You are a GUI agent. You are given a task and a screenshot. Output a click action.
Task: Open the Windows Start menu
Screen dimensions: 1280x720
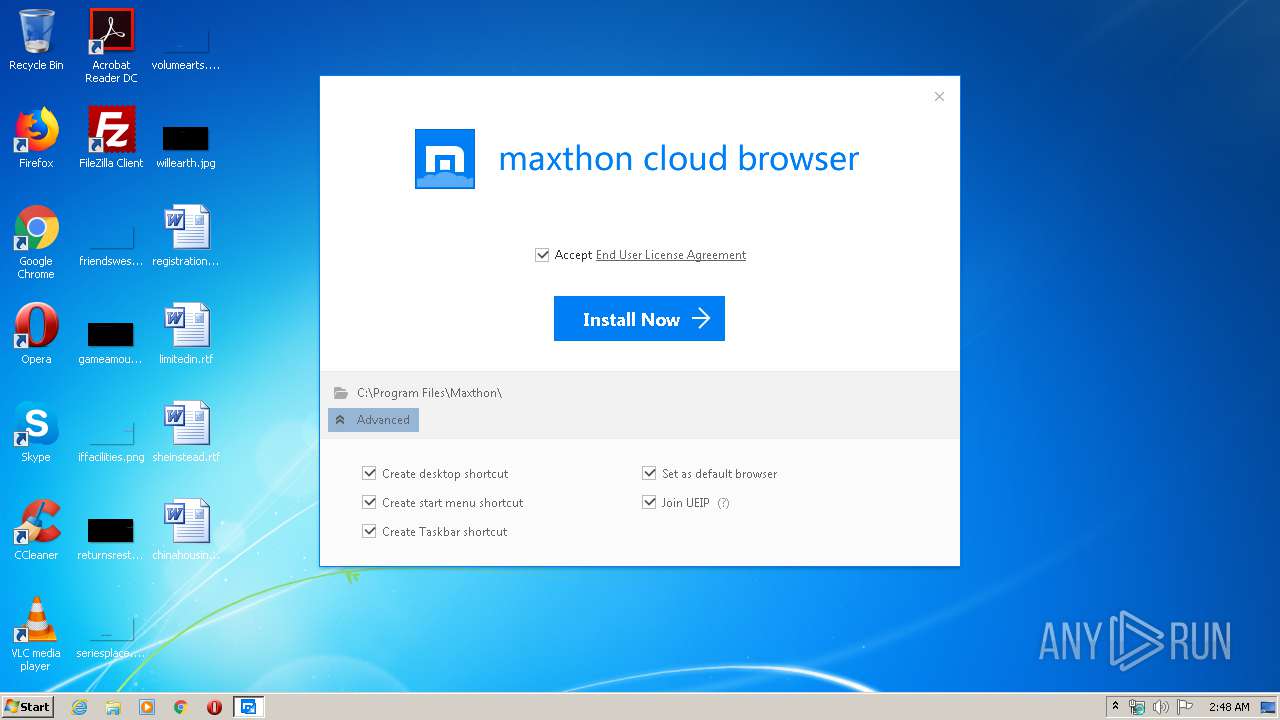point(28,706)
